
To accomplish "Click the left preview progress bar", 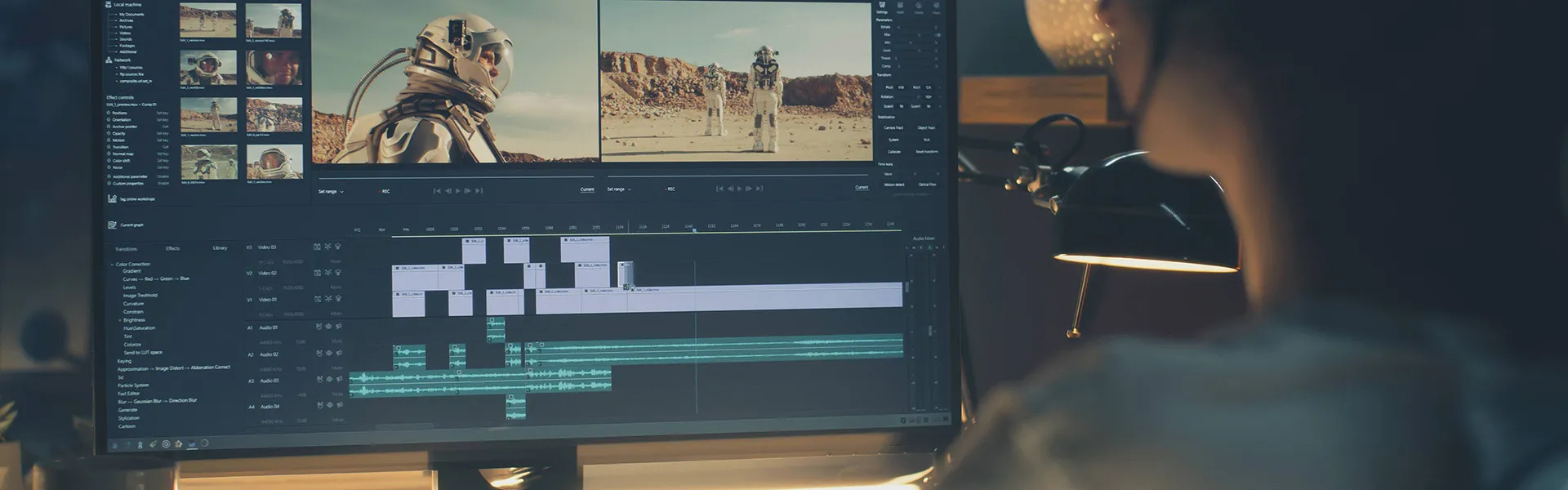I will [x=457, y=177].
